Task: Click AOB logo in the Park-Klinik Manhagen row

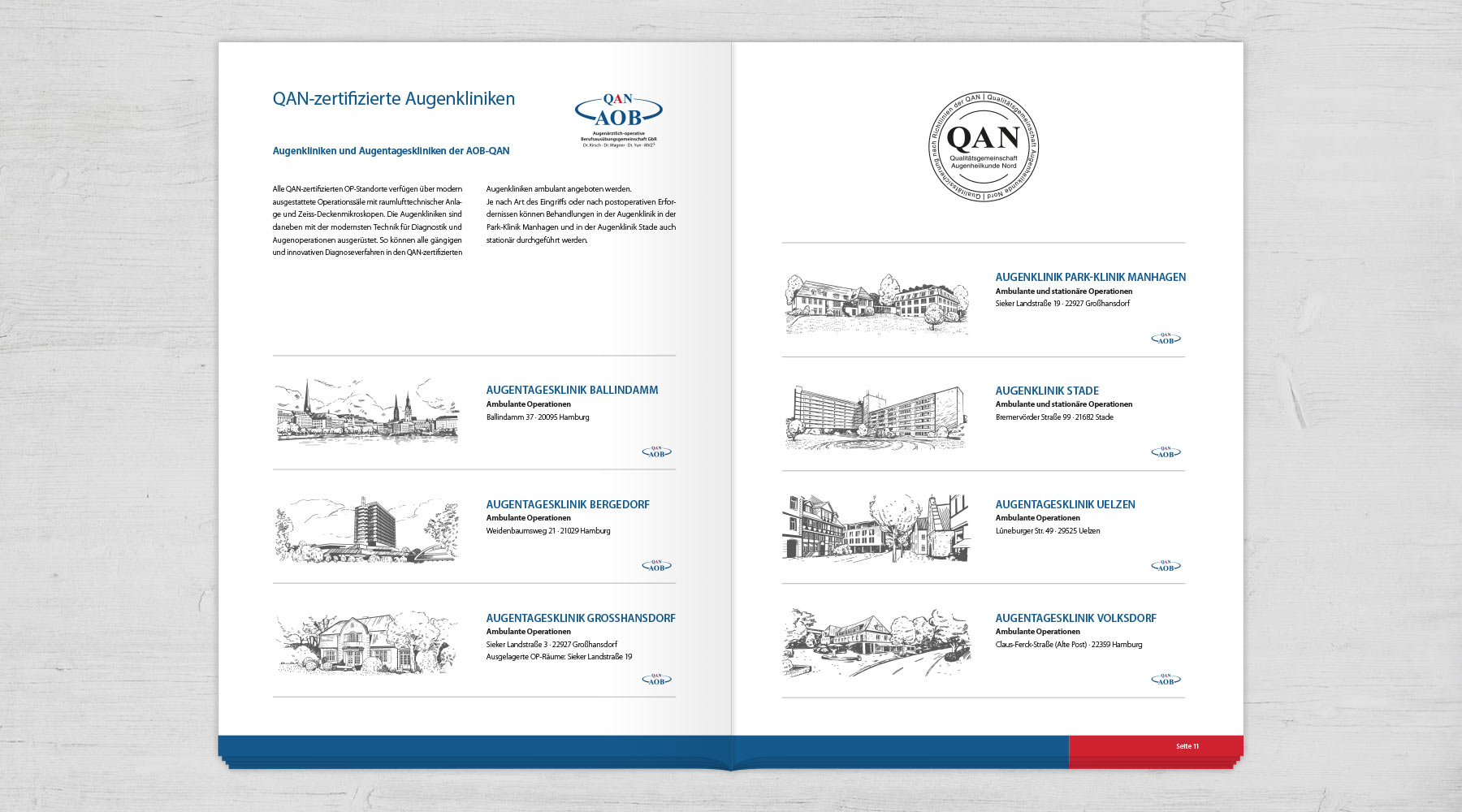Action: tap(1166, 339)
